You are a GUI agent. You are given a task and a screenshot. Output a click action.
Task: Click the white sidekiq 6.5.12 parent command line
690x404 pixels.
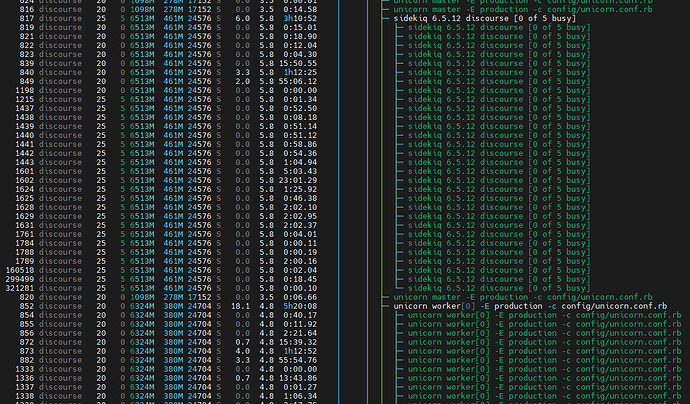tap(484, 18)
